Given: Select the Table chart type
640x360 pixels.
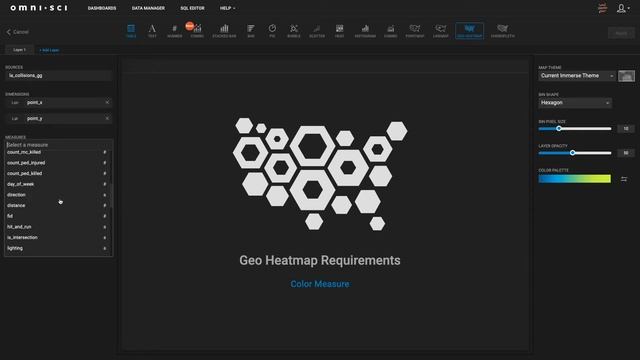Looking at the screenshot, I should click(131, 31).
